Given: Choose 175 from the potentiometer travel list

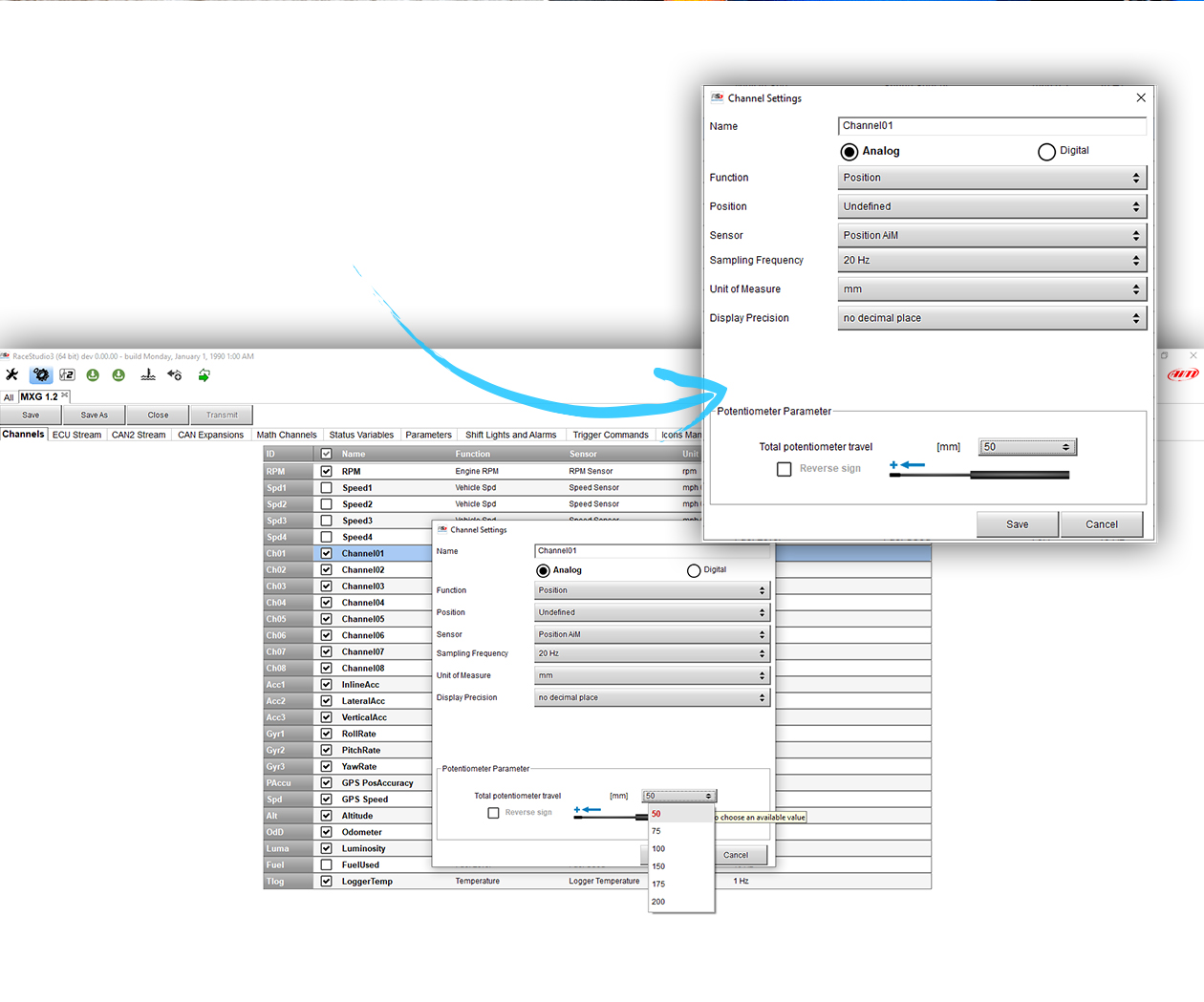Looking at the screenshot, I should click(681, 884).
